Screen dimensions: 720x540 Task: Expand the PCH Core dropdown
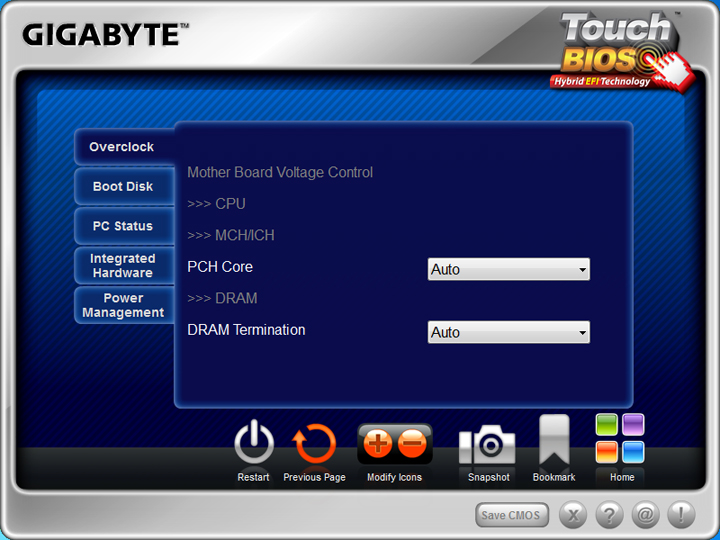508,269
